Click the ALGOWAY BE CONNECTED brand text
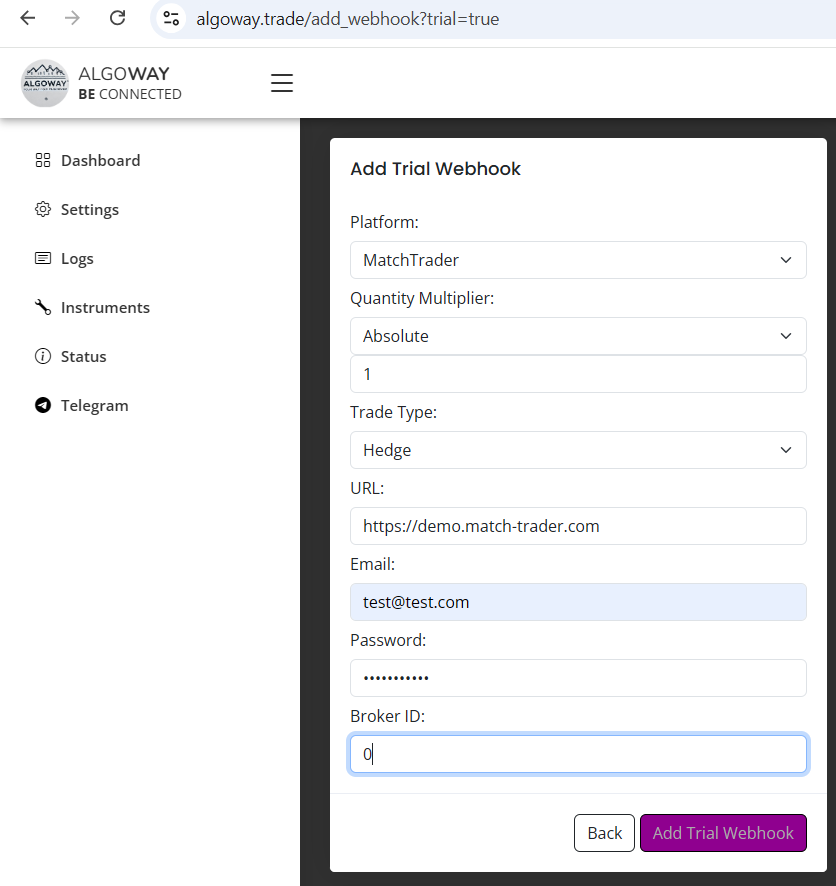This screenshot has width=836, height=886. pyautogui.click(x=130, y=83)
